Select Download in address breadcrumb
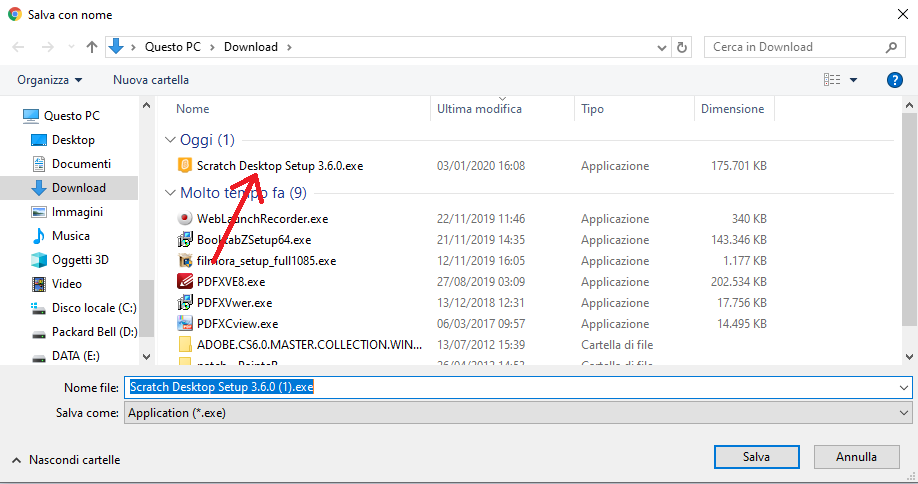Viewport: 918px width, 484px height. point(251,47)
